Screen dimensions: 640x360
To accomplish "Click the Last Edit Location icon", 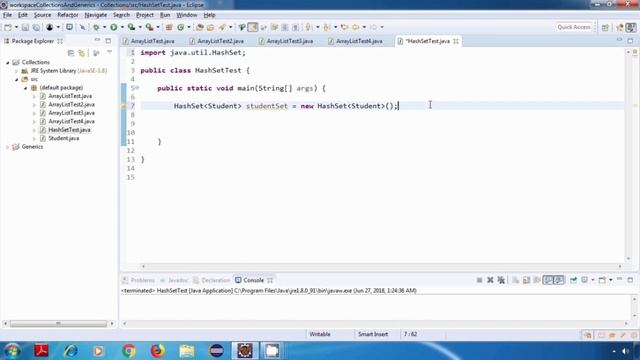I will 345,27.
